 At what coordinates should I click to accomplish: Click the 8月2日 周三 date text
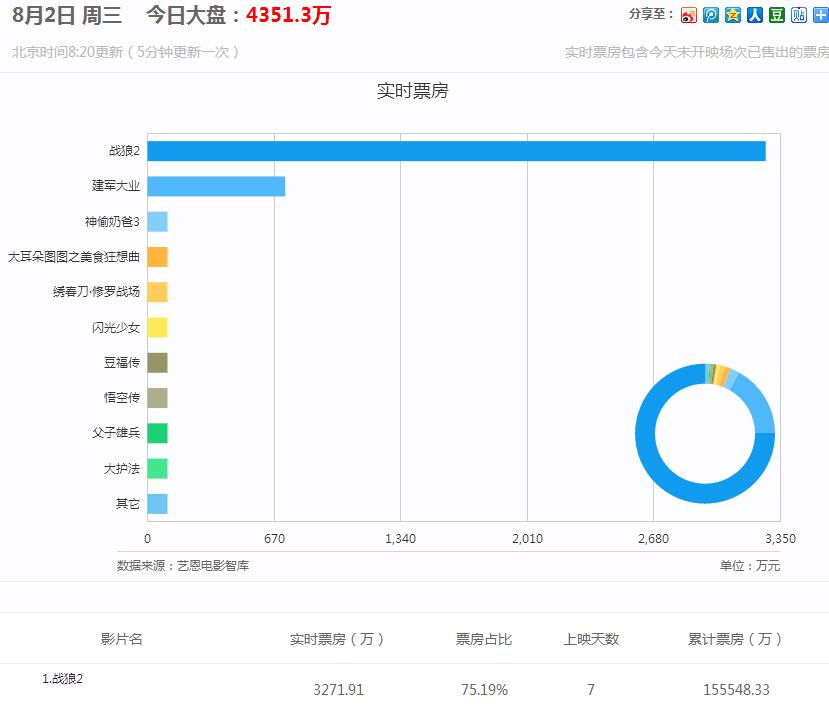click(x=67, y=15)
